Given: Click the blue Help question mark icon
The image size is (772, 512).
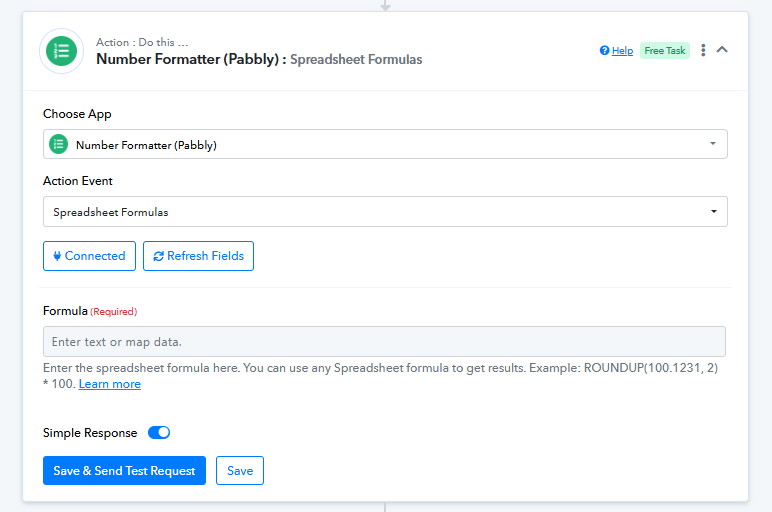Looking at the screenshot, I should (605, 50).
